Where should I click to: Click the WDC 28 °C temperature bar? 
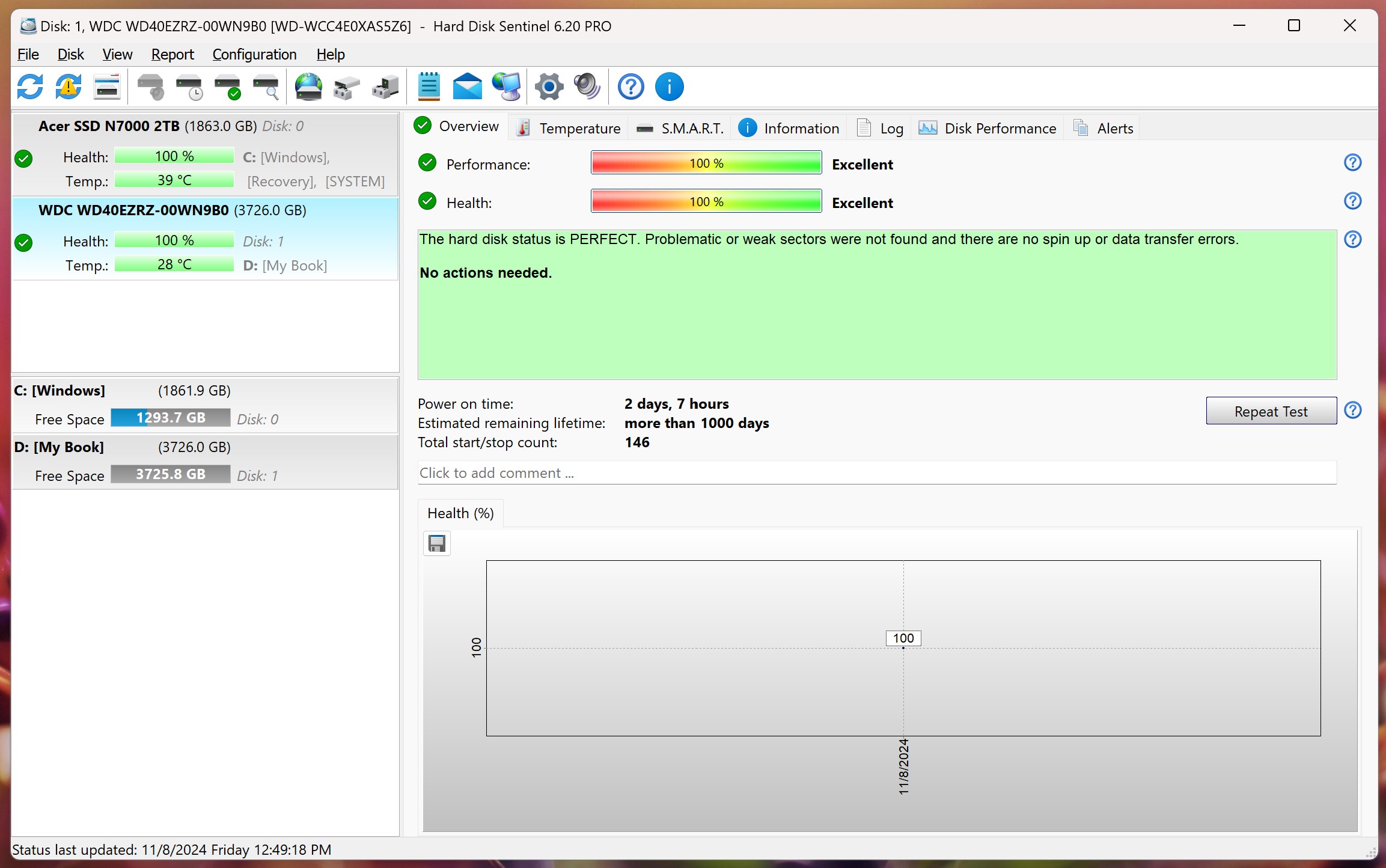tap(174, 264)
